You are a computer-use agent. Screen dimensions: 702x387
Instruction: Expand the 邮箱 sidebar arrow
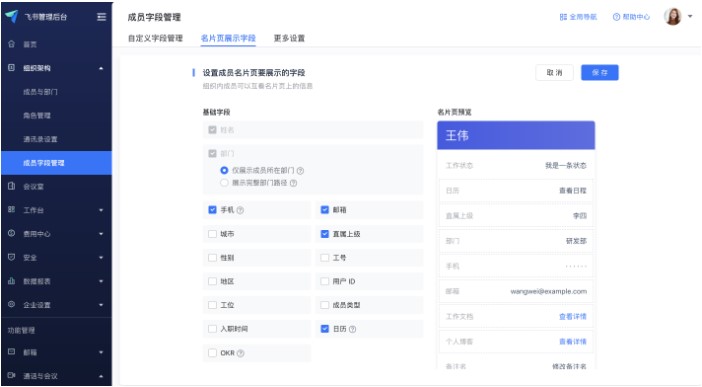coord(101,353)
